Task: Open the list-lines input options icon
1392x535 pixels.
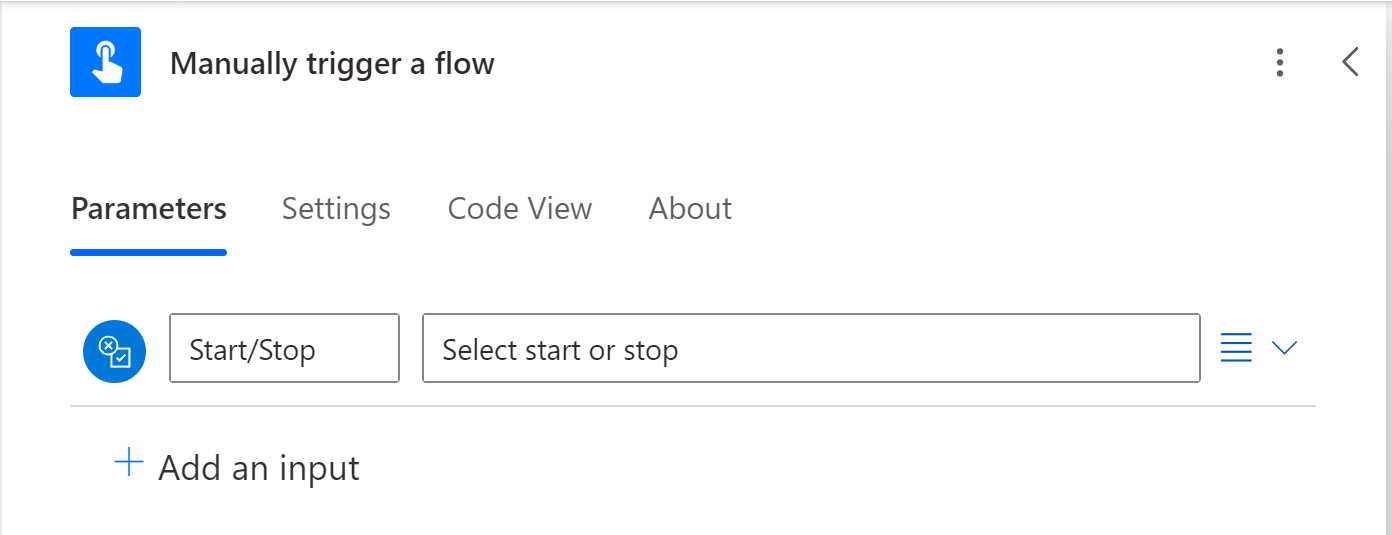Action: pyautogui.click(x=1237, y=348)
